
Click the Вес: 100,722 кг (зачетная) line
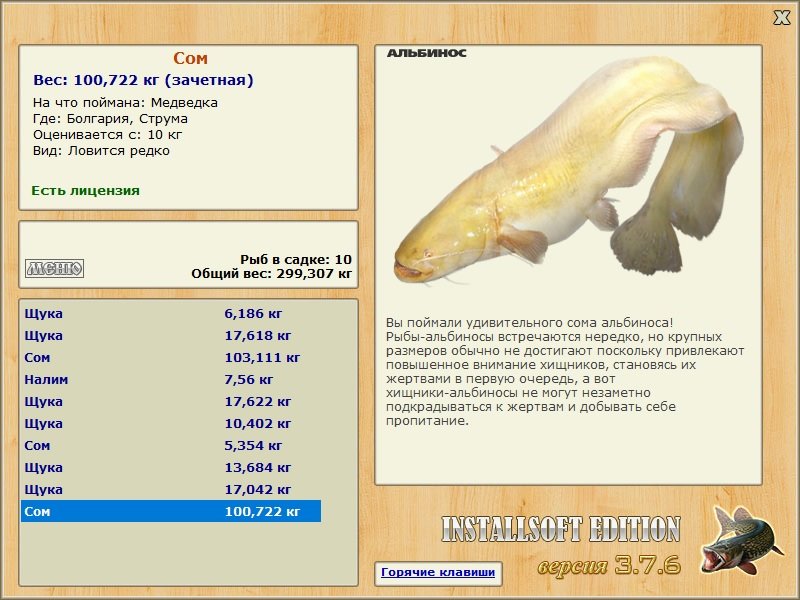[143, 80]
